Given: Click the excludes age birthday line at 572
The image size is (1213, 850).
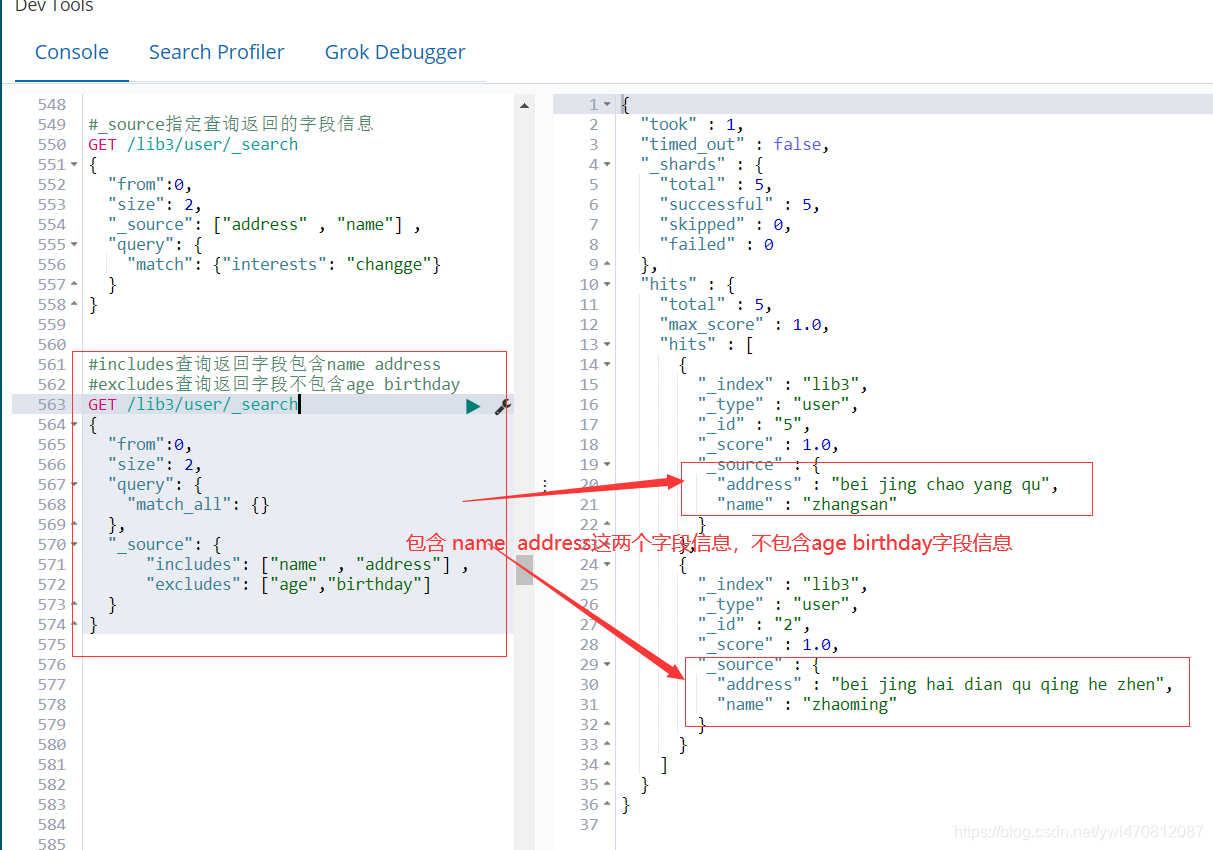Looking at the screenshot, I should 289,584.
